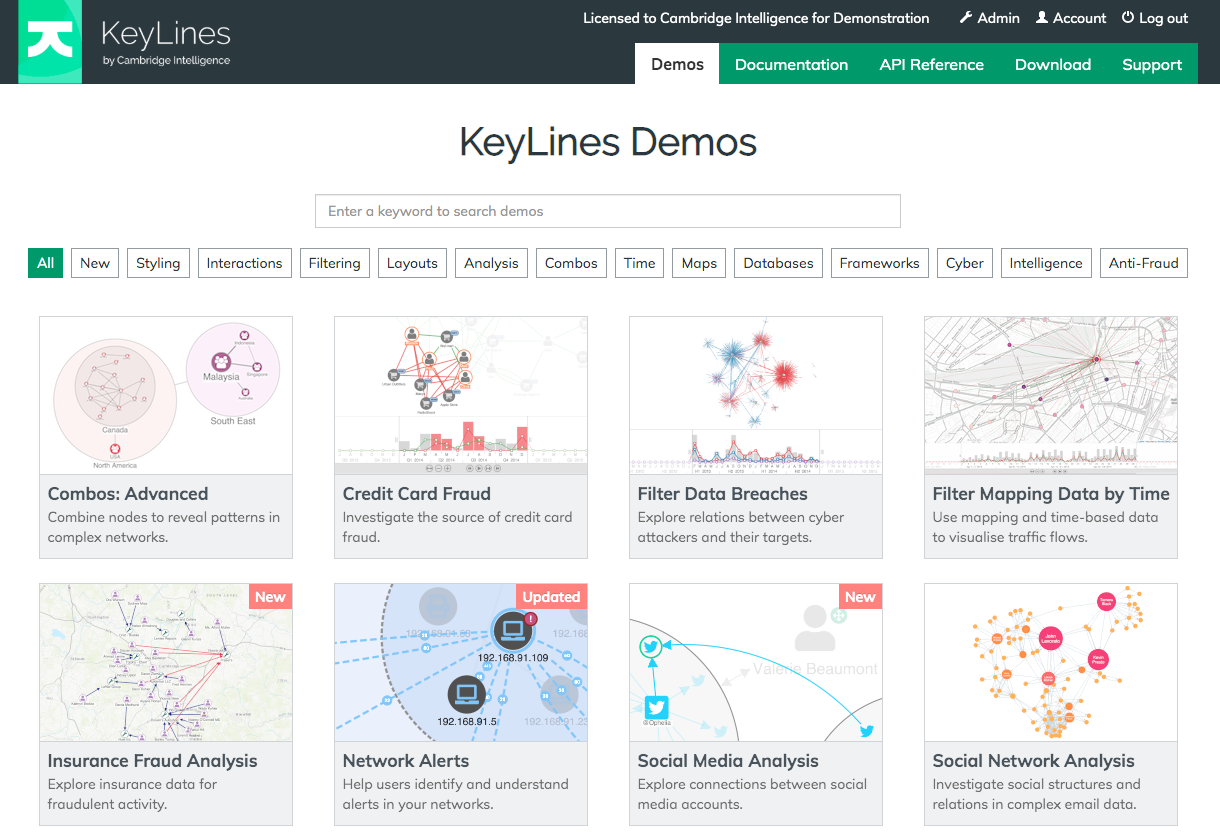The image size is (1220, 835).
Task: Click the KeyLines logo icon
Action: click(x=50, y=41)
